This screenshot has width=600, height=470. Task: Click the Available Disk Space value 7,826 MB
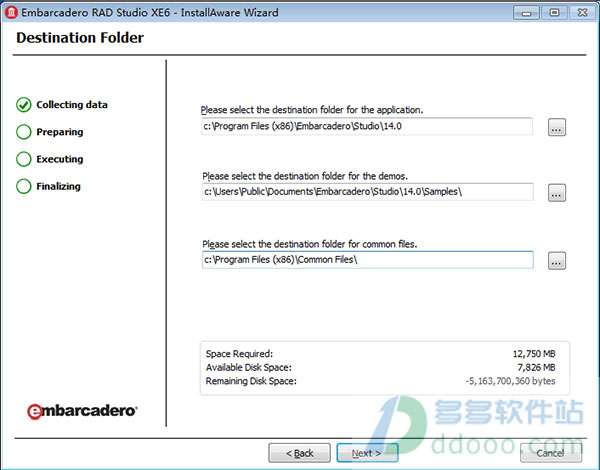coord(536,367)
